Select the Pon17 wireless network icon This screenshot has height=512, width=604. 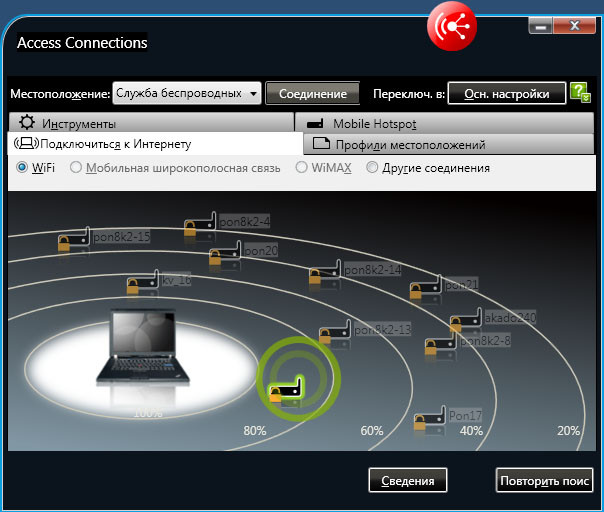pos(430,417)
